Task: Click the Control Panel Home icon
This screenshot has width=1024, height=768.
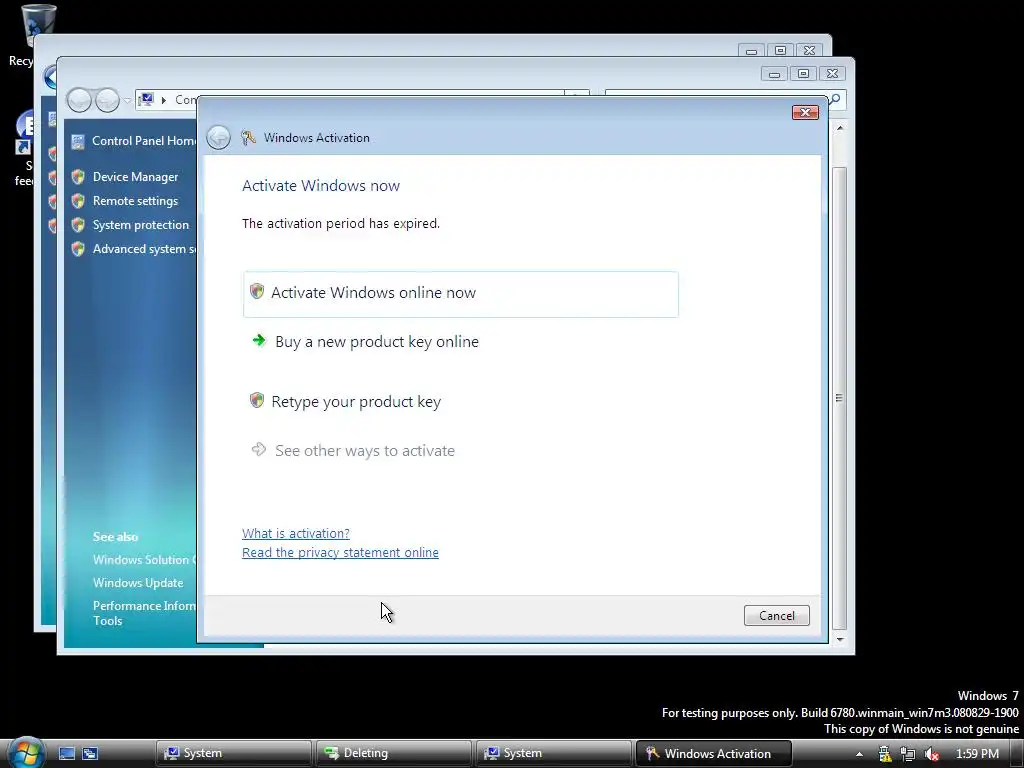Action: click(x=78, y=141)
